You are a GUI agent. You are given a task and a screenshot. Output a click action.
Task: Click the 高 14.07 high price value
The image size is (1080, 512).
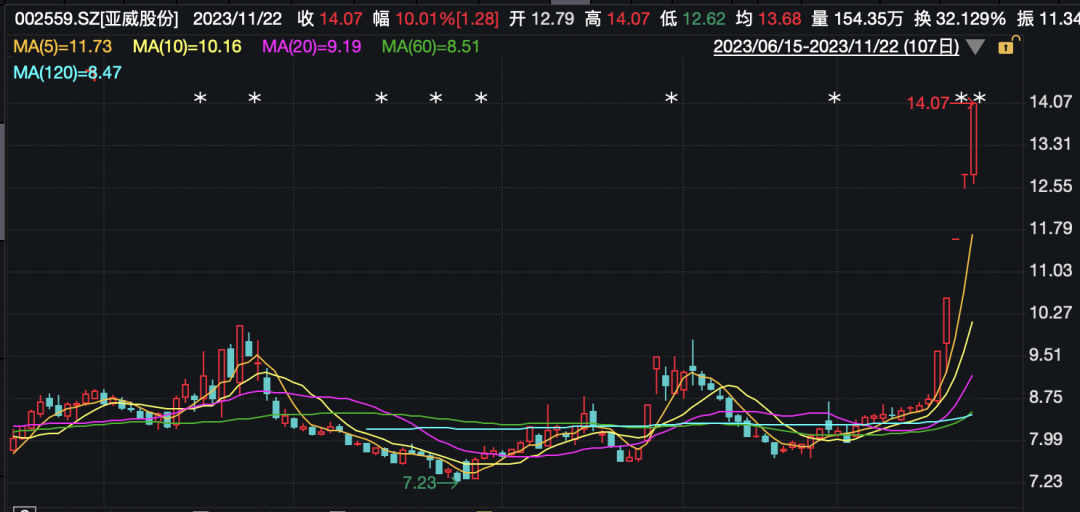pos(617,19)
